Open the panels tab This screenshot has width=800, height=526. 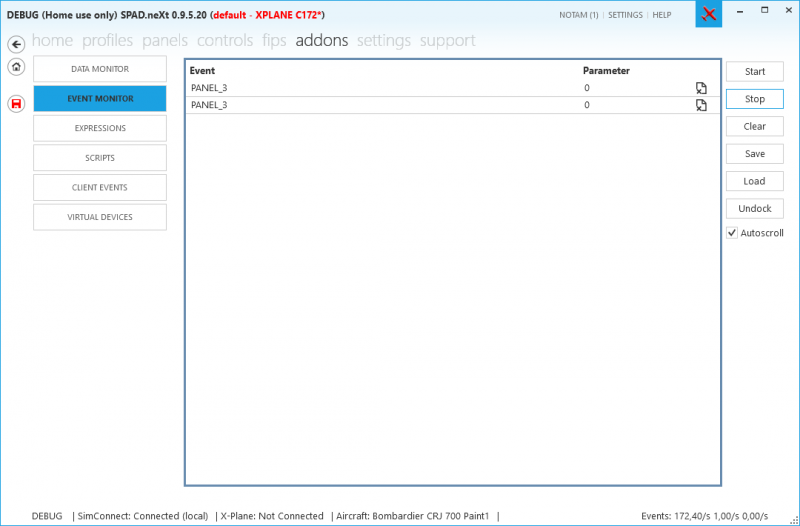[165, 40]
